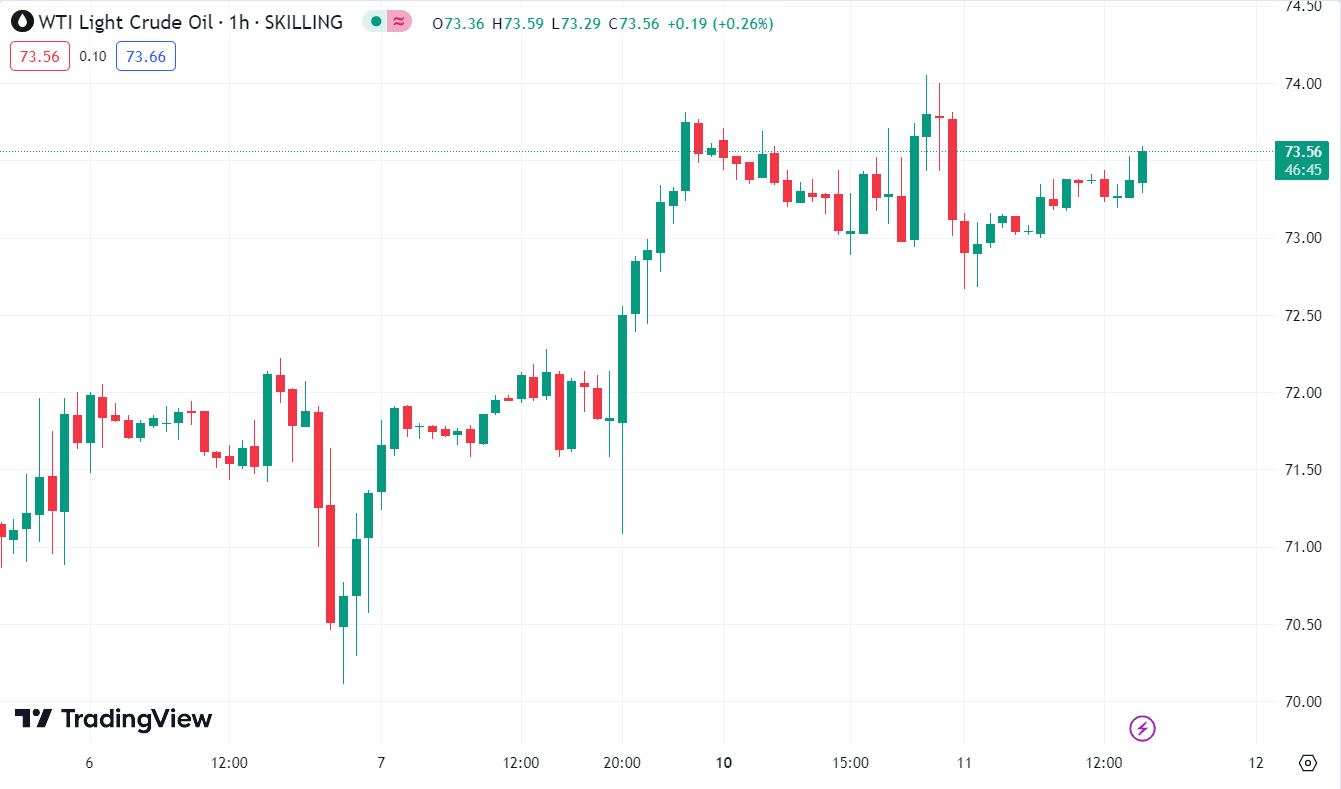
Task: Click the 20:00 label on time axis
Action: (622, 763)
